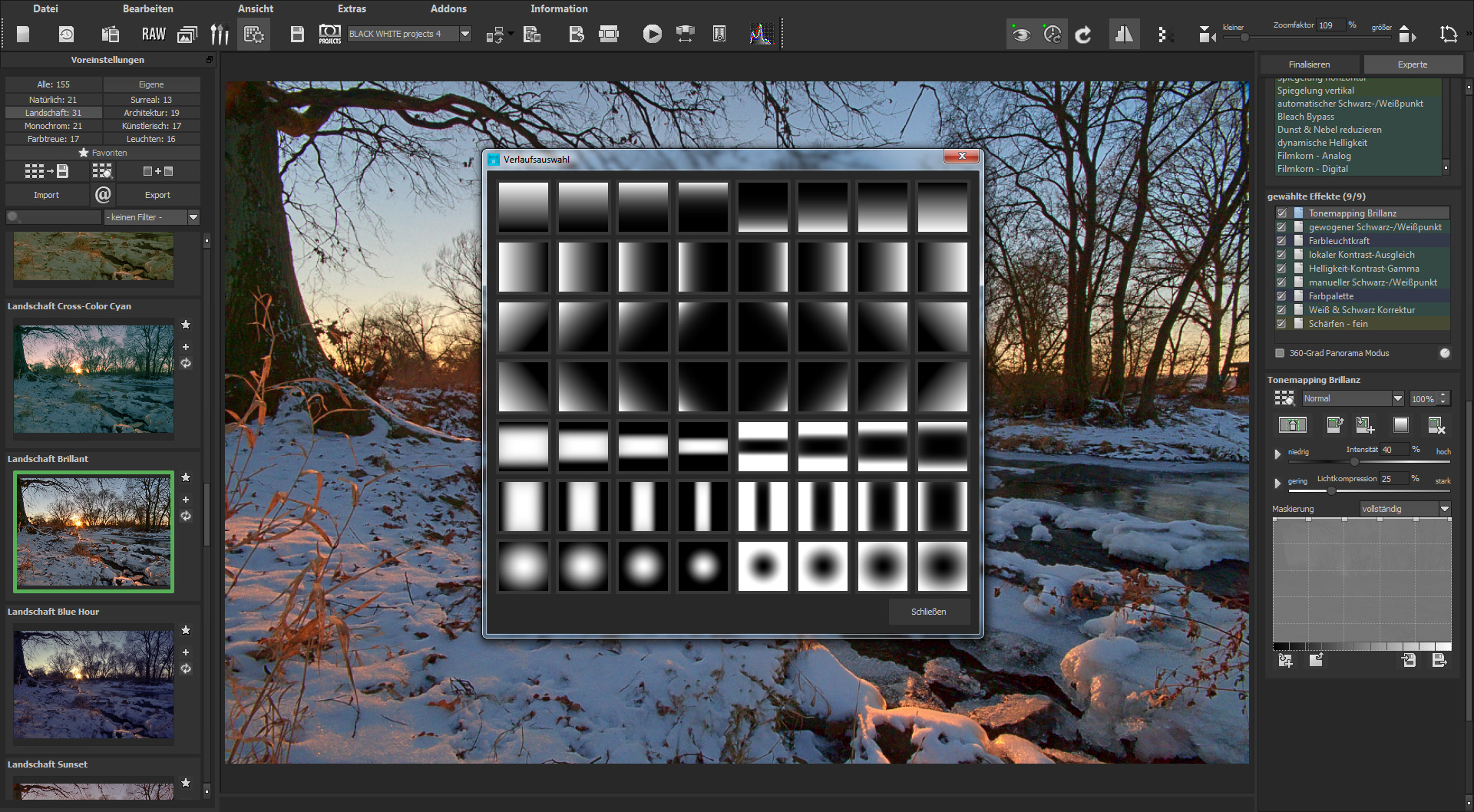This screenshot has height=812, width=1474.
Task: Disable the Farbpalette effect checkbox
Action: (1281, 296)
